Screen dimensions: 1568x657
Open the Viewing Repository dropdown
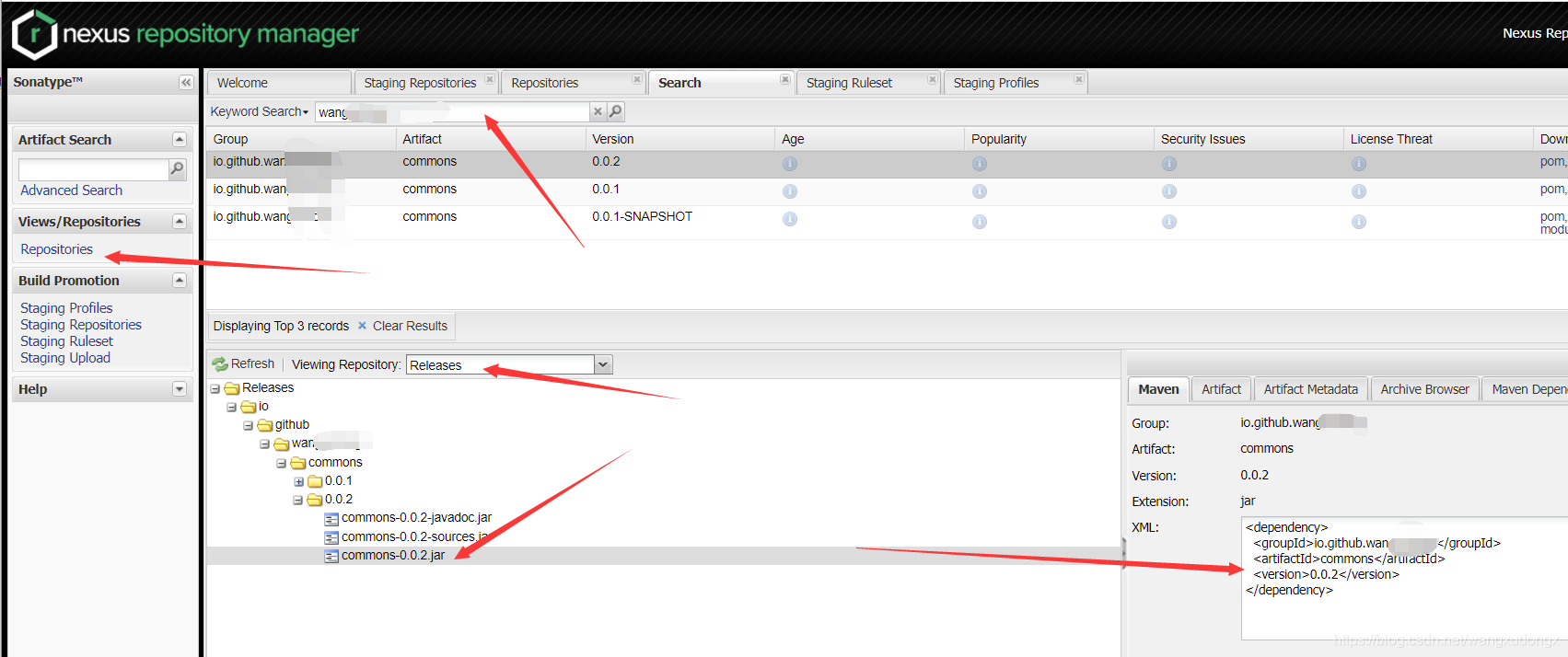point(603,364)
